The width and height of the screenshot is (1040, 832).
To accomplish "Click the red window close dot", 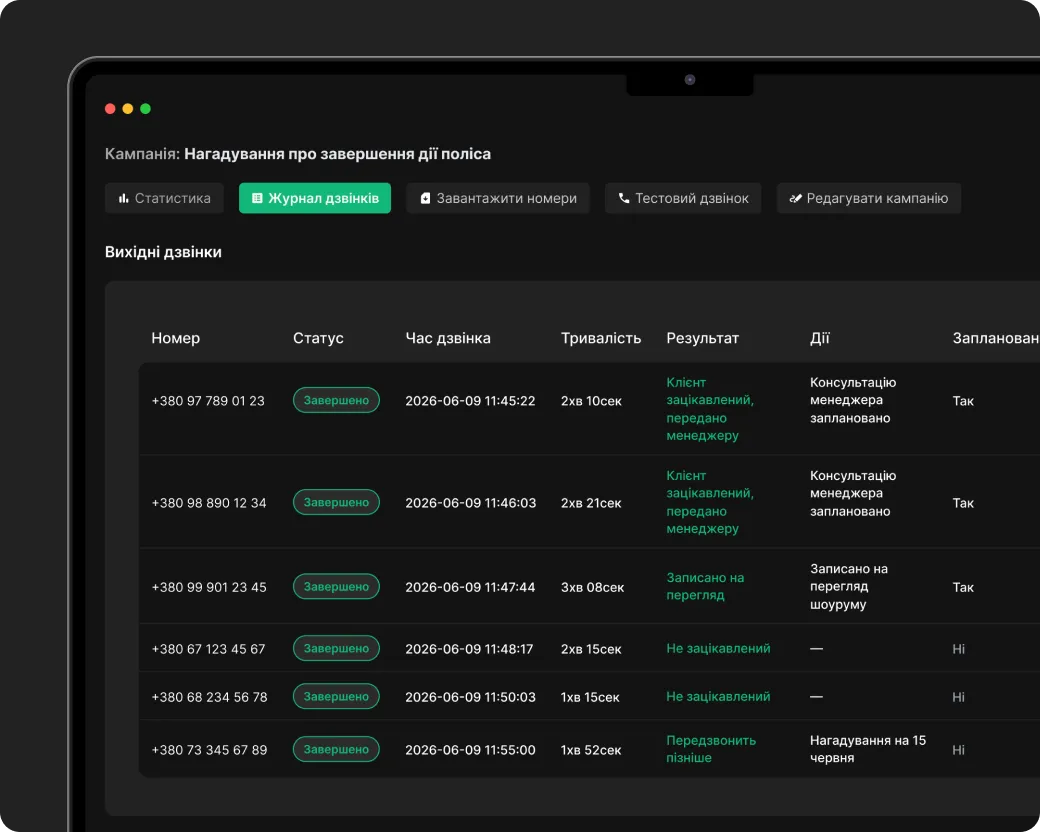I will [110, 109].
